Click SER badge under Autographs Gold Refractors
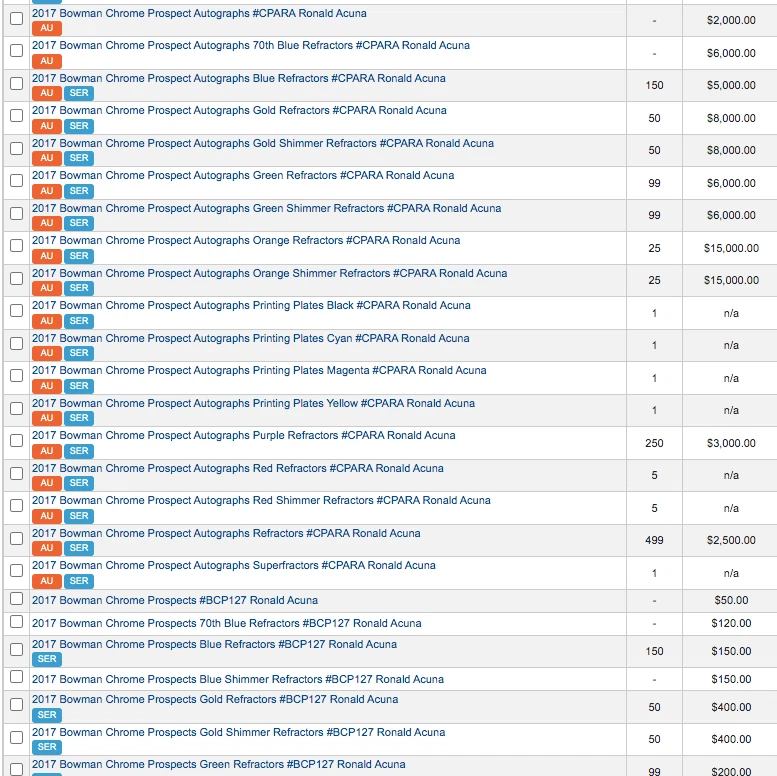 (x=79, y=126)
